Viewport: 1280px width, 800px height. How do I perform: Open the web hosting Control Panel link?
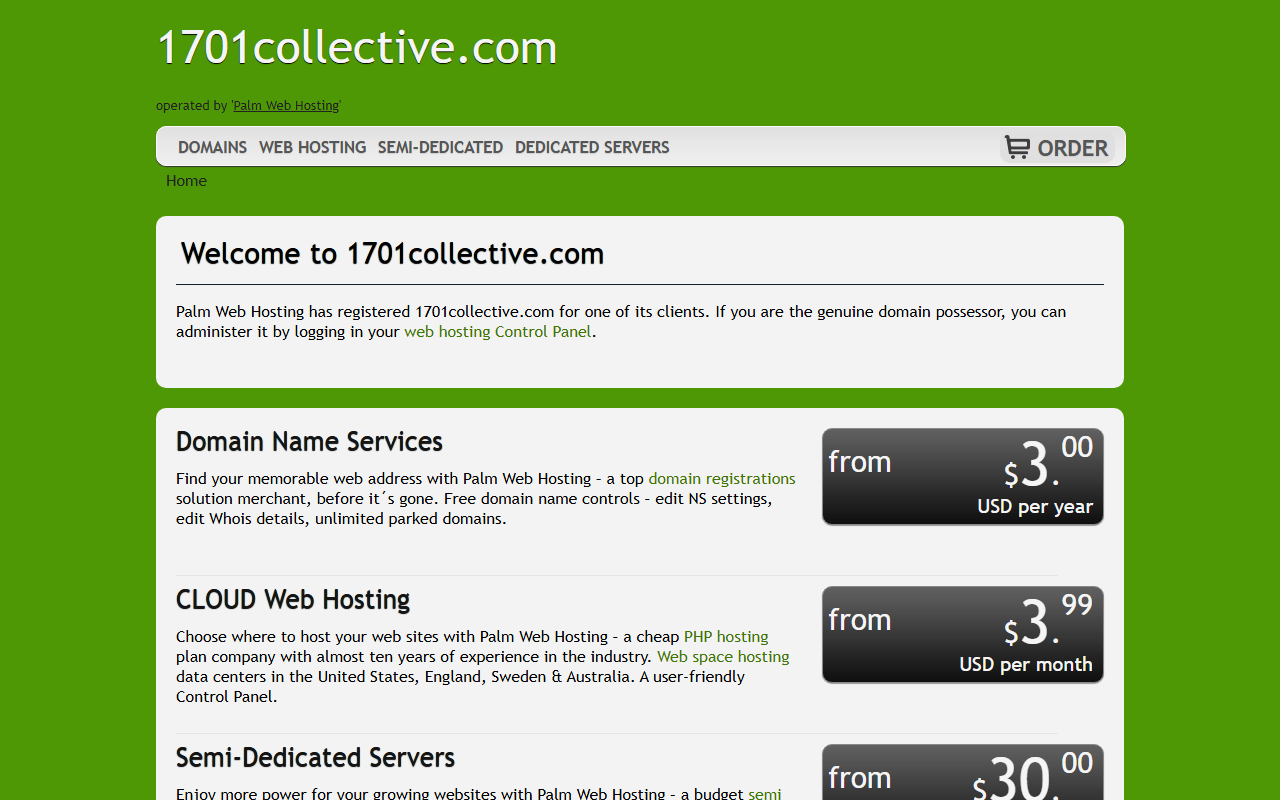pyautogui.click(x=498, y=332)
